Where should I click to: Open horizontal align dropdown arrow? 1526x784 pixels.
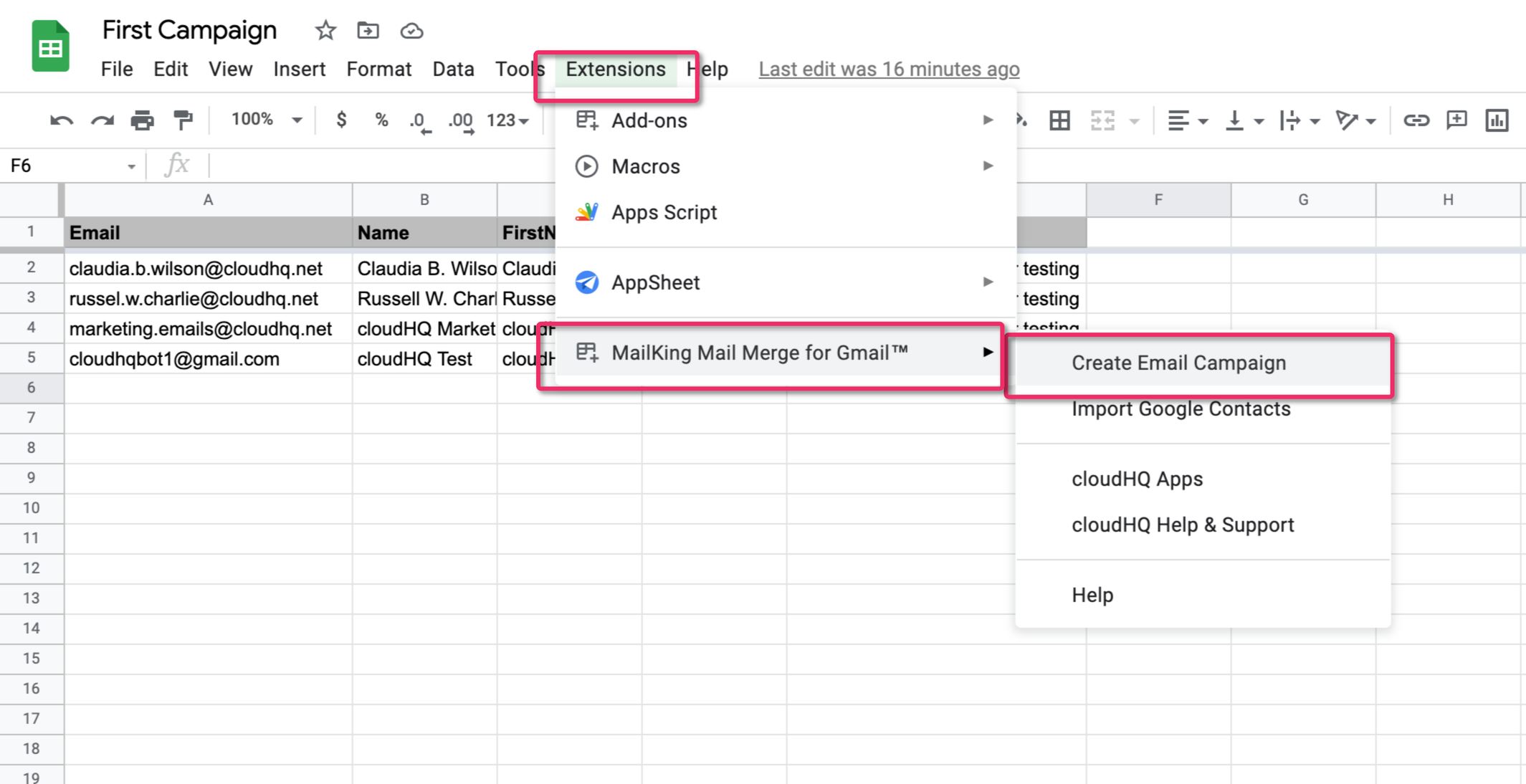click(1203, 122)
